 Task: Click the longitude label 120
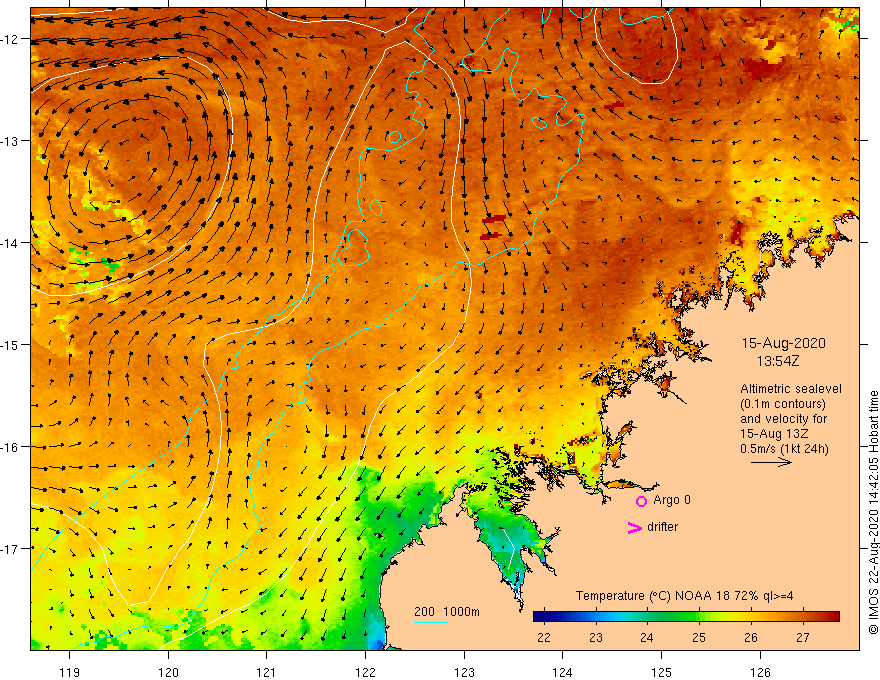[168, 672]
